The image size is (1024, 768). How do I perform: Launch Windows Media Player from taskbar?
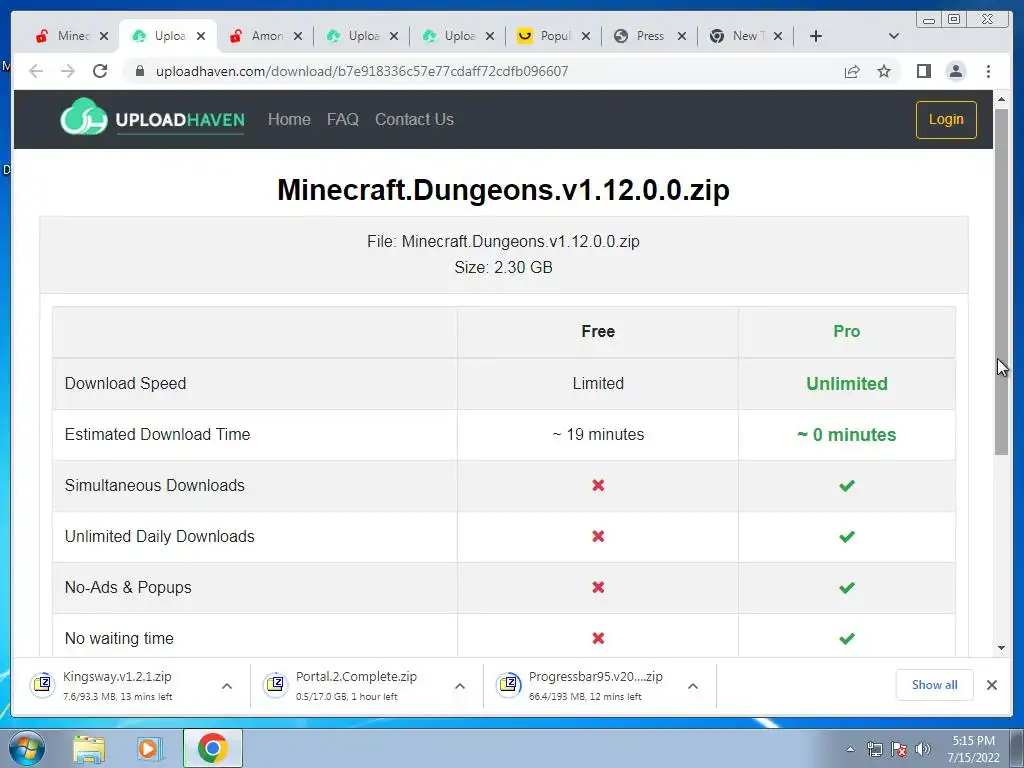149,749
